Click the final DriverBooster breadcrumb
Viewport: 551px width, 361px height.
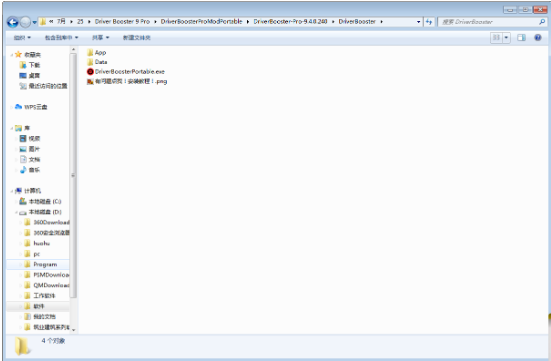pos(357,22)
